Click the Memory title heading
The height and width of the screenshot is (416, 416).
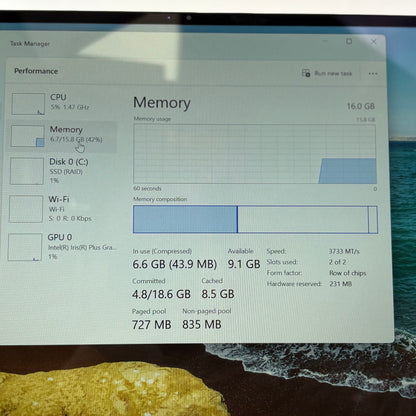(x=162, y=103)
